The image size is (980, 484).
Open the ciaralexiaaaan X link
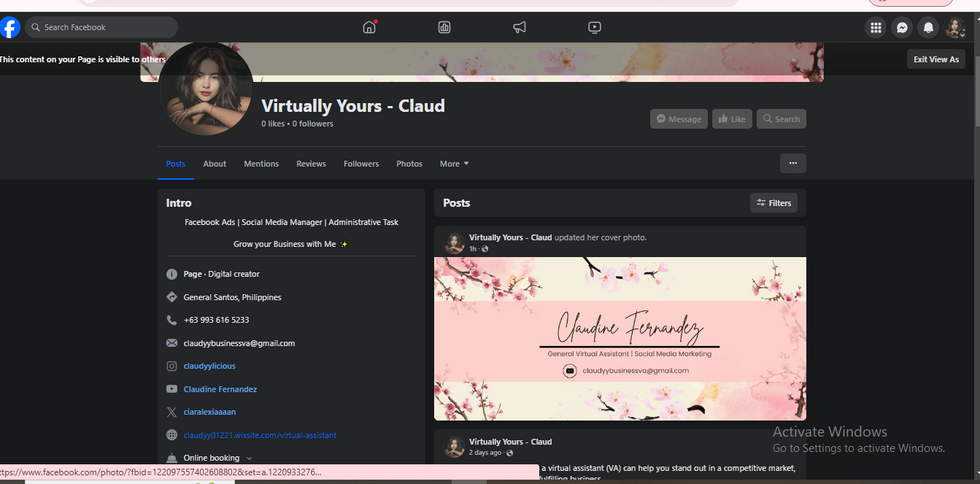[209, 412]
